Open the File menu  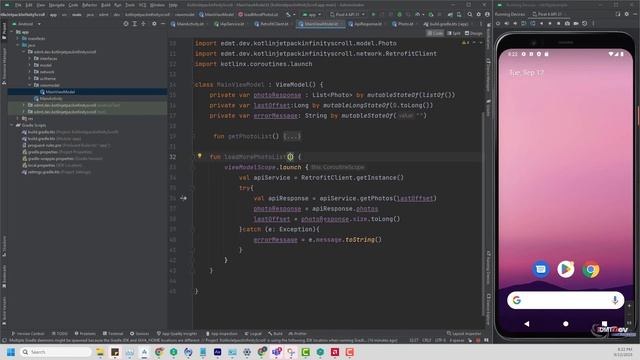pos(18,5)
